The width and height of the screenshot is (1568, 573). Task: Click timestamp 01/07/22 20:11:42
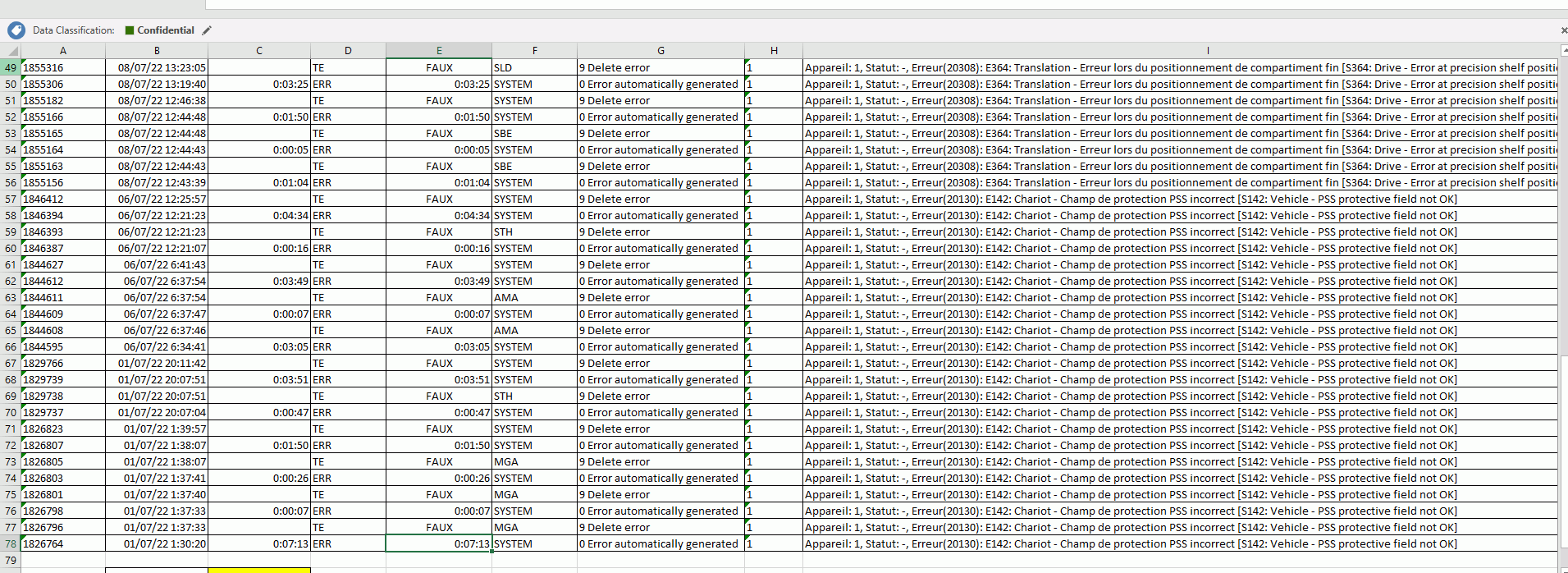point(157,363)
